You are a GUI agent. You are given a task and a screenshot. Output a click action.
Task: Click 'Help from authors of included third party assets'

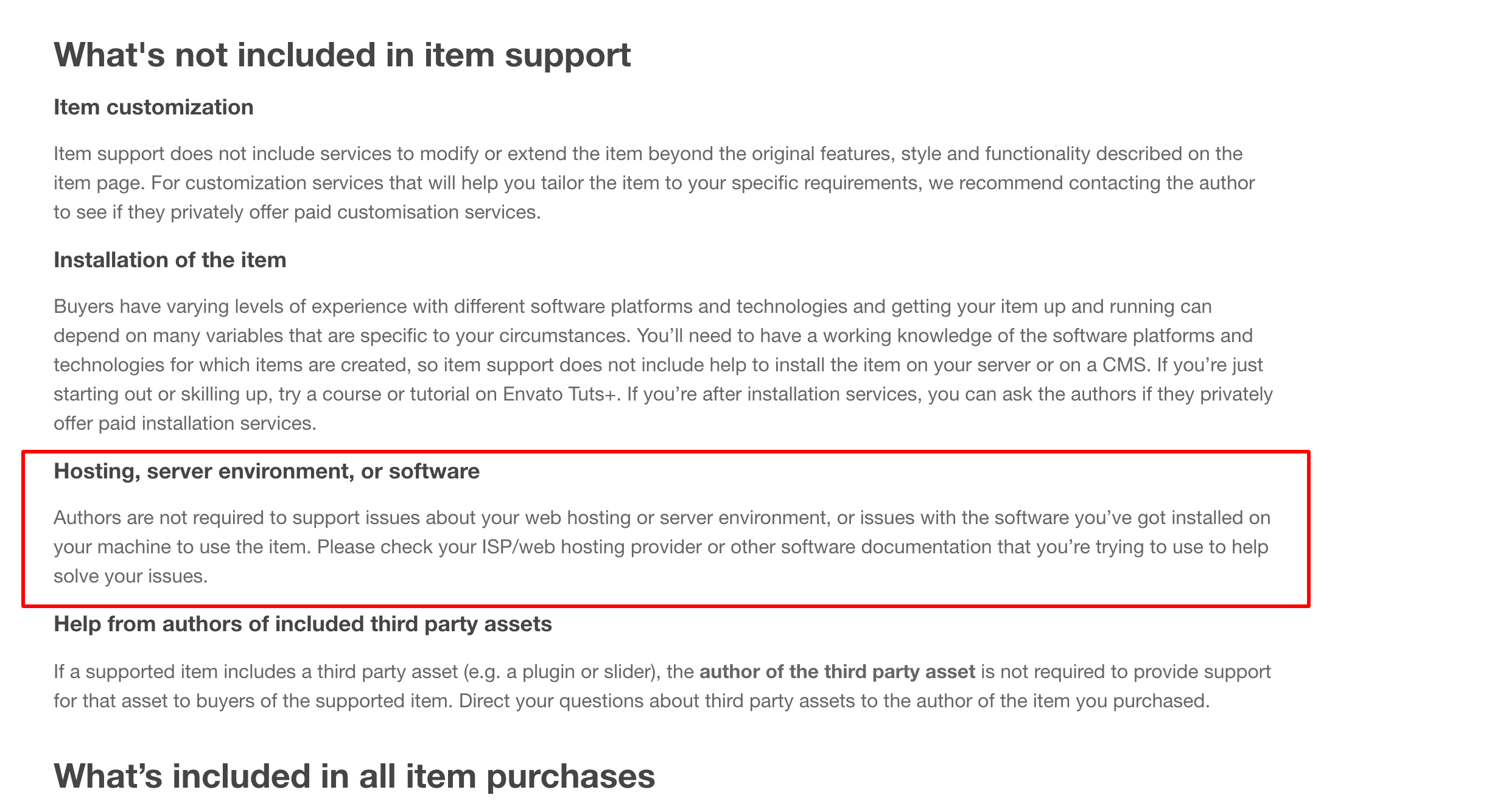tap(303, 624)
